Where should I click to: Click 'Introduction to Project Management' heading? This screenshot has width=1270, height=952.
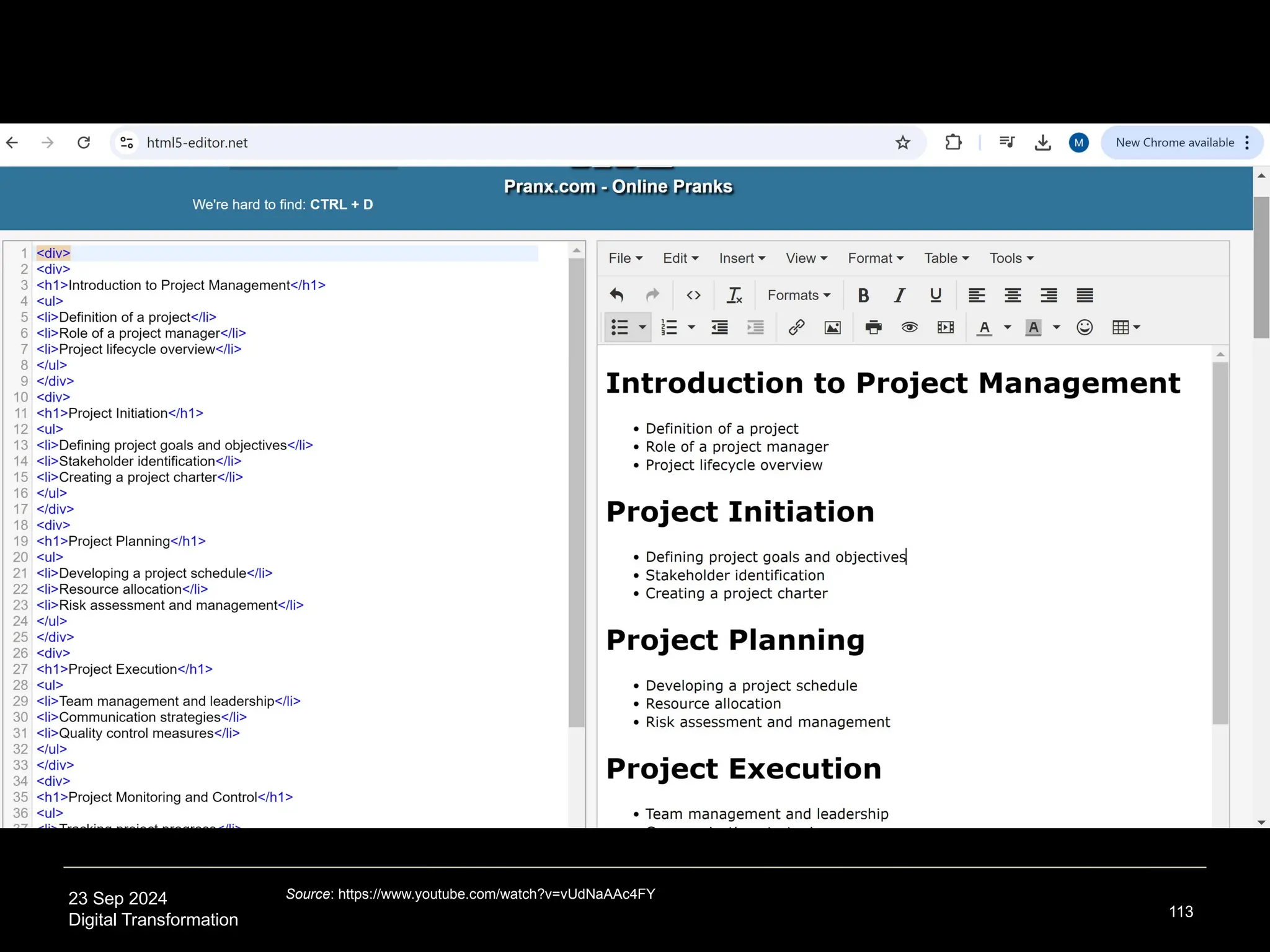coord(893,383)
